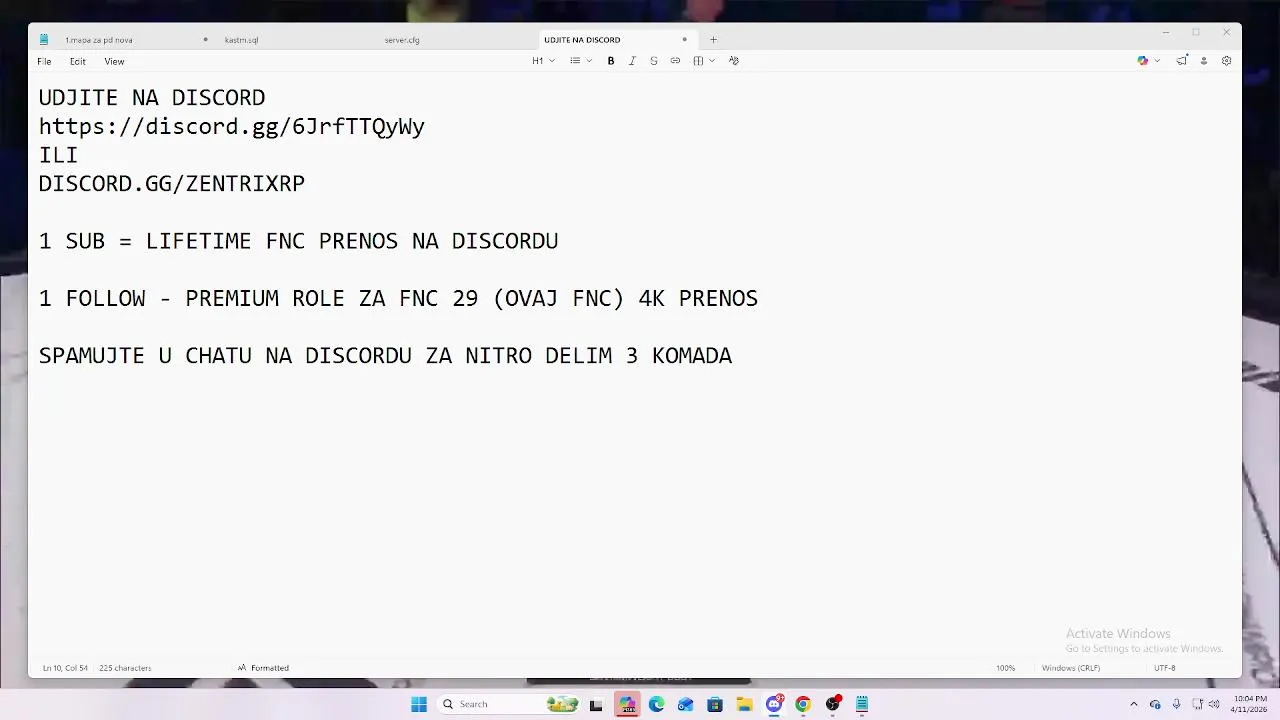Show hidden tray icons chevron

pyautogui.click(x=1133, y=705)
